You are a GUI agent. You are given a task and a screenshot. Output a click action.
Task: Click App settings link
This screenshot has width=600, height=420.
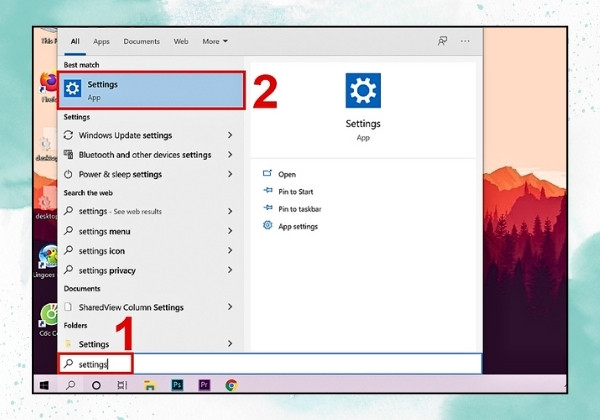coord(298,226)
